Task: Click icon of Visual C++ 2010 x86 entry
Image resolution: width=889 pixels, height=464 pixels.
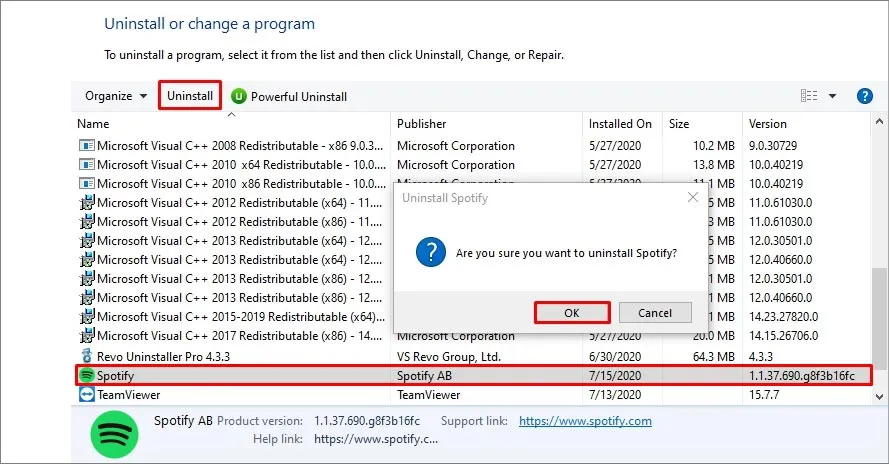Action: [x=87, y=184]
